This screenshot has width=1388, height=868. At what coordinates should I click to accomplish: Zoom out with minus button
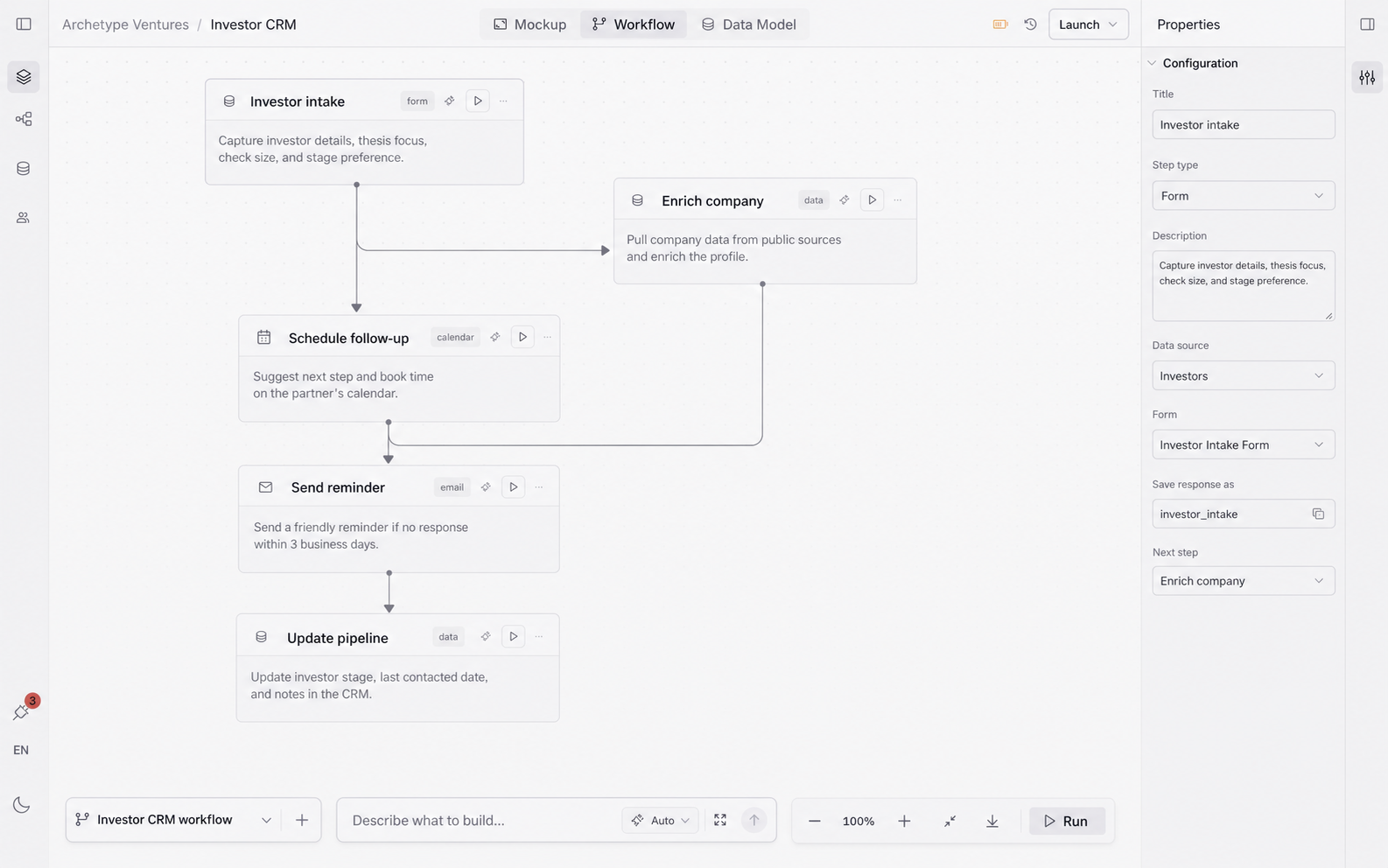(x=815, y=821)
